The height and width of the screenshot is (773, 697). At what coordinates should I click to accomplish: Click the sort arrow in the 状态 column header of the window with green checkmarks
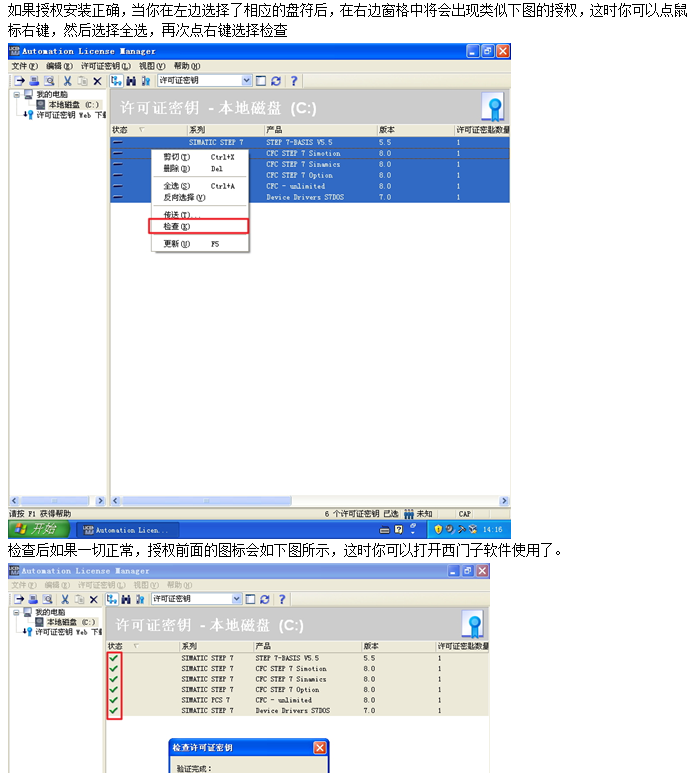click(136, 646)
